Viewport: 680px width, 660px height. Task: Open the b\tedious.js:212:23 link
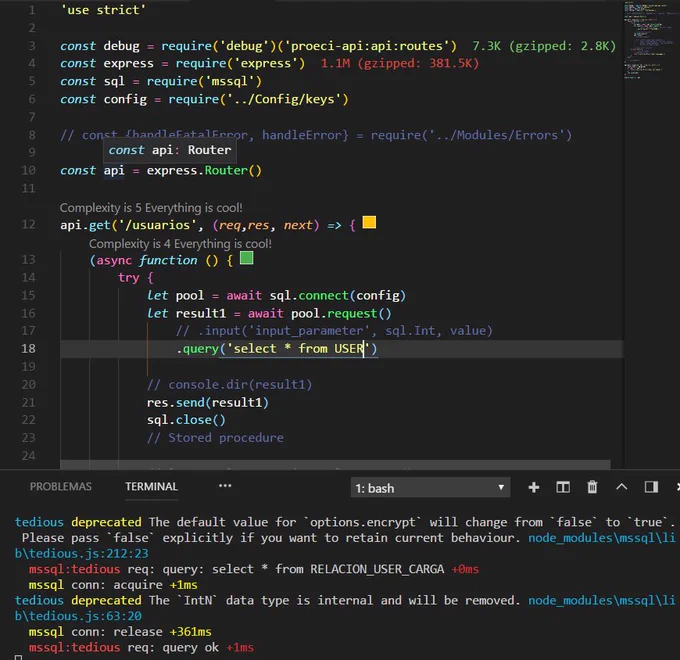pos(82,553)
